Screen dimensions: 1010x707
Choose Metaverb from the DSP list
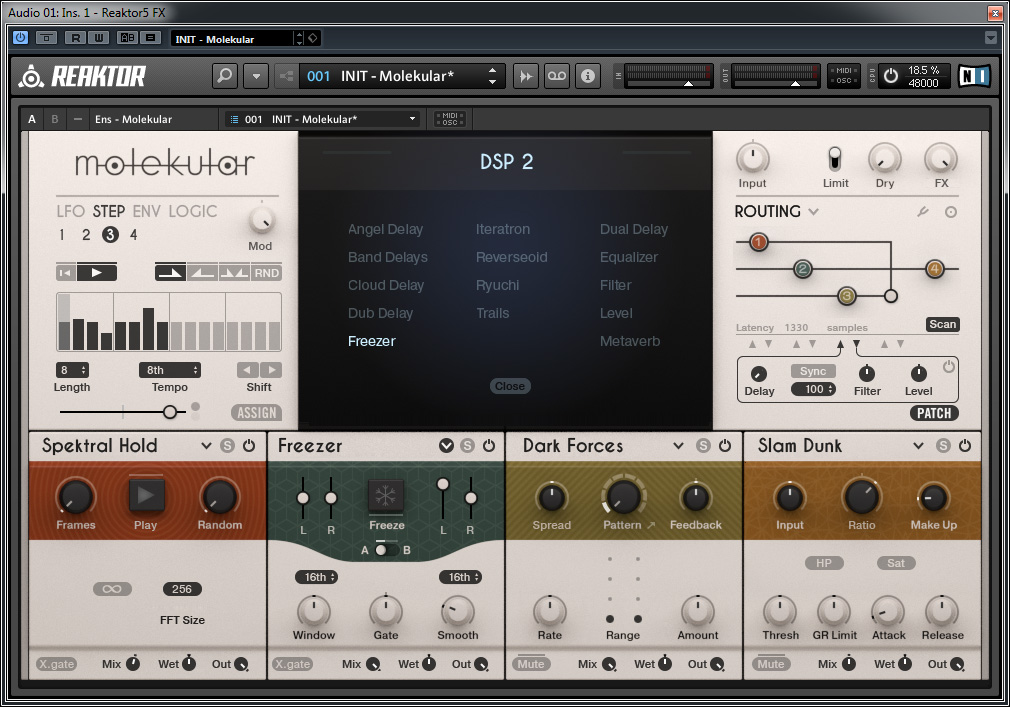pyautogui.click(x=630, y=341)
